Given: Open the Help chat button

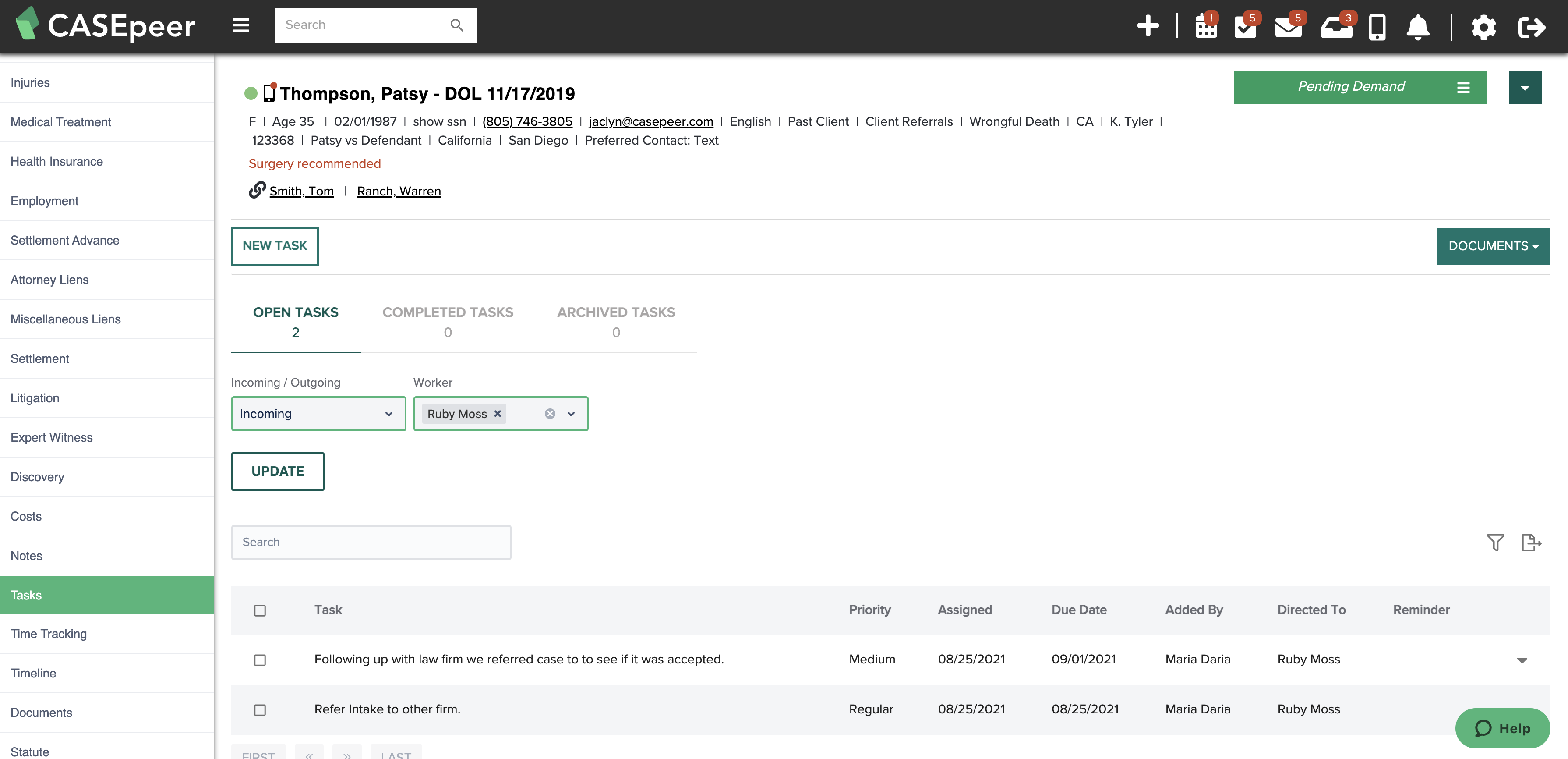Looking at the screenshot, I should click(1502, 728).
